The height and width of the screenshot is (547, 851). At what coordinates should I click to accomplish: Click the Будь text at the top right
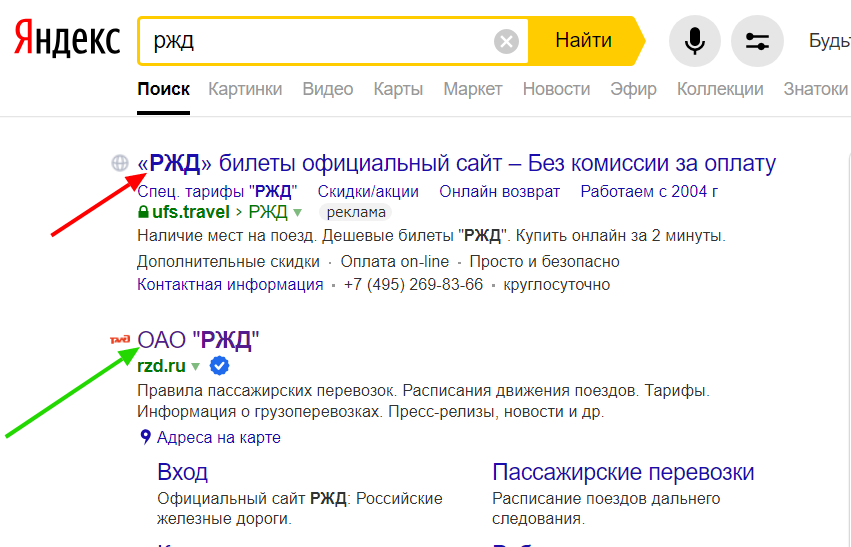pos(829,41)
